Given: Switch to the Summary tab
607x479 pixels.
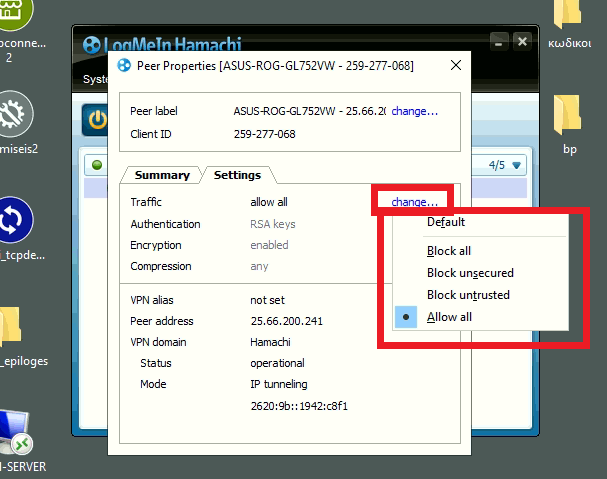Looking at the screenshot, I should tap(162, 175).
